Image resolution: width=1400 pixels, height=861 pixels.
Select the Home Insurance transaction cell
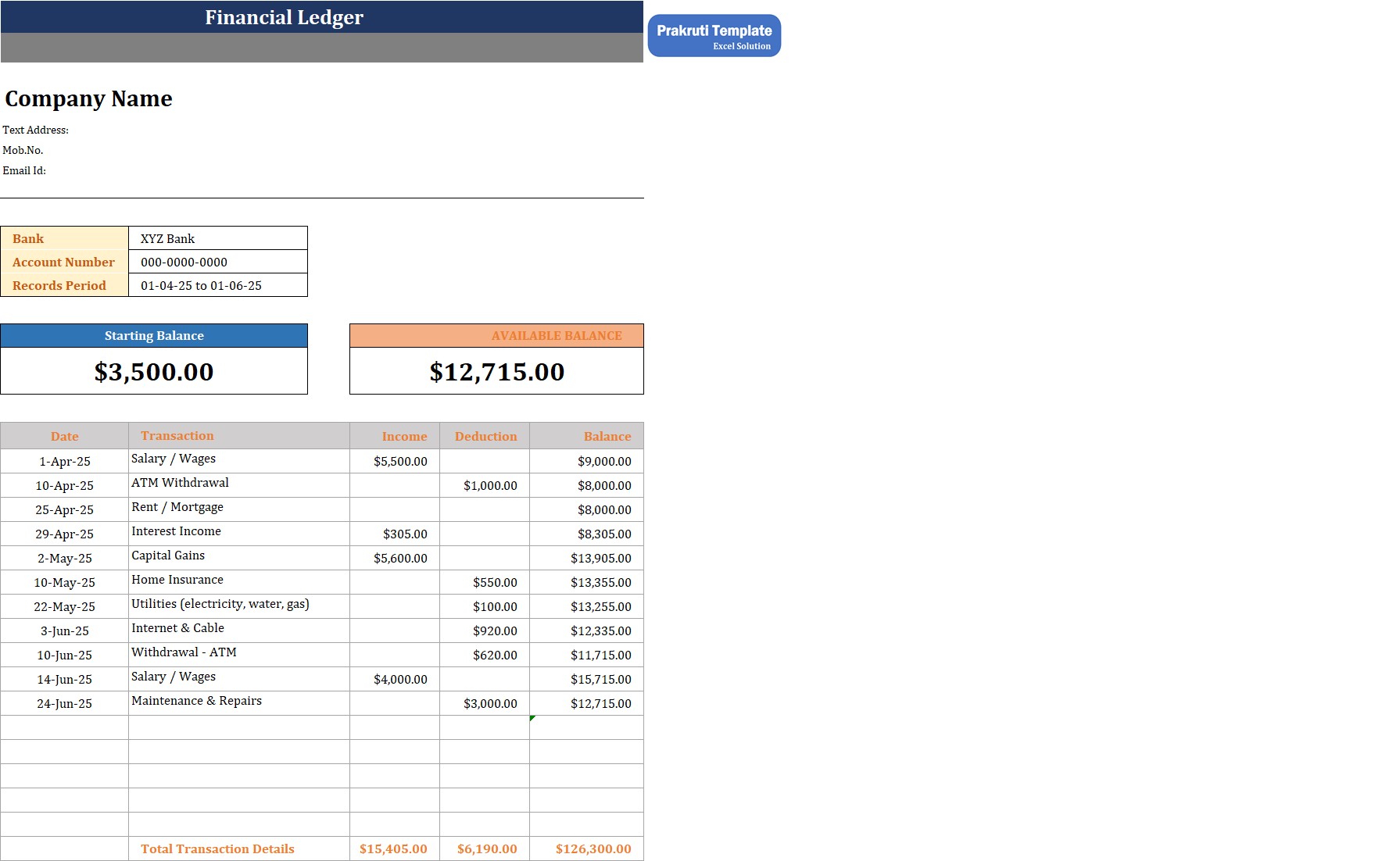click(239, 582)
